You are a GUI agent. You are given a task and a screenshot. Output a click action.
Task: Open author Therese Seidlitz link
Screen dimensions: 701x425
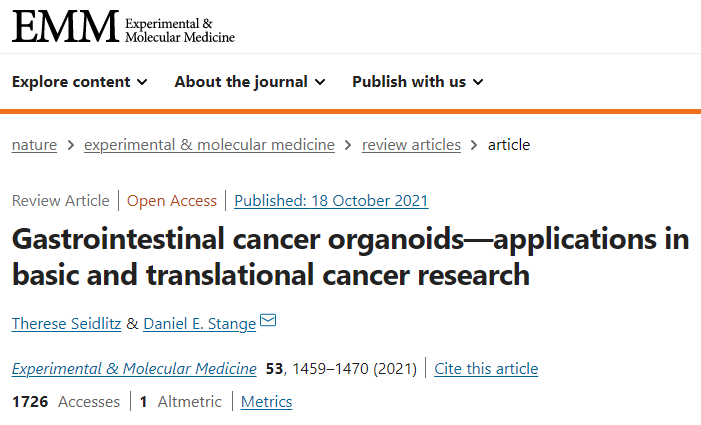click(x=67, y=324)
